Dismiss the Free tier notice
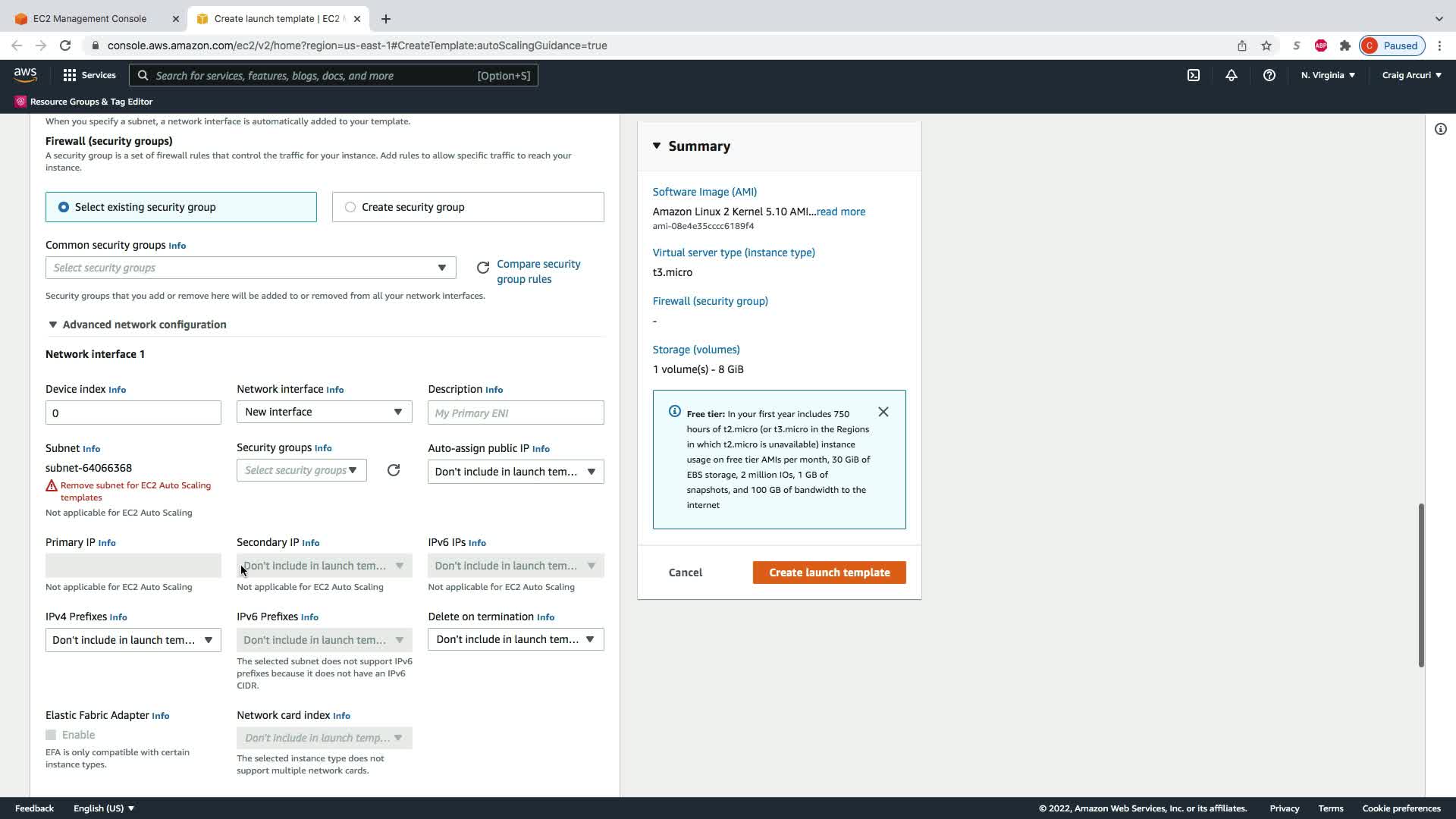Image resolution: width=1456 pixels, height=819 pixels. coord(883,412)
